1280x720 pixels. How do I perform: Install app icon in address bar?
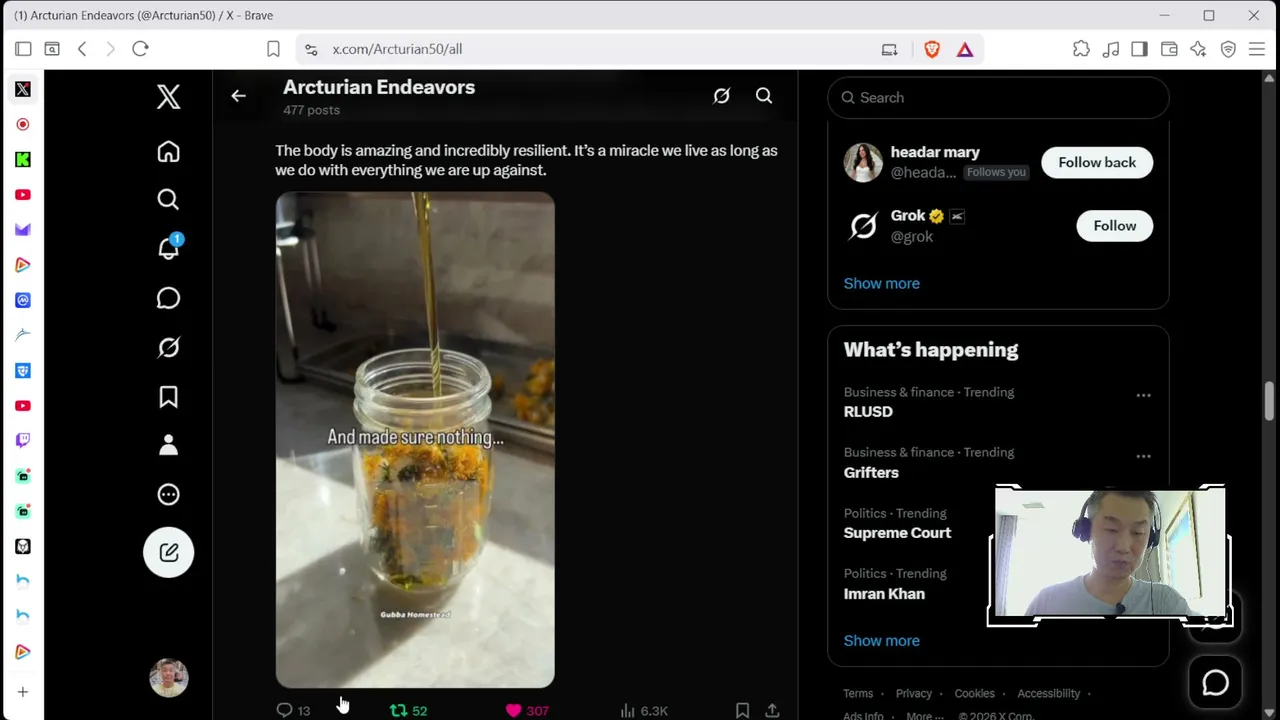(x=889, y=49)
